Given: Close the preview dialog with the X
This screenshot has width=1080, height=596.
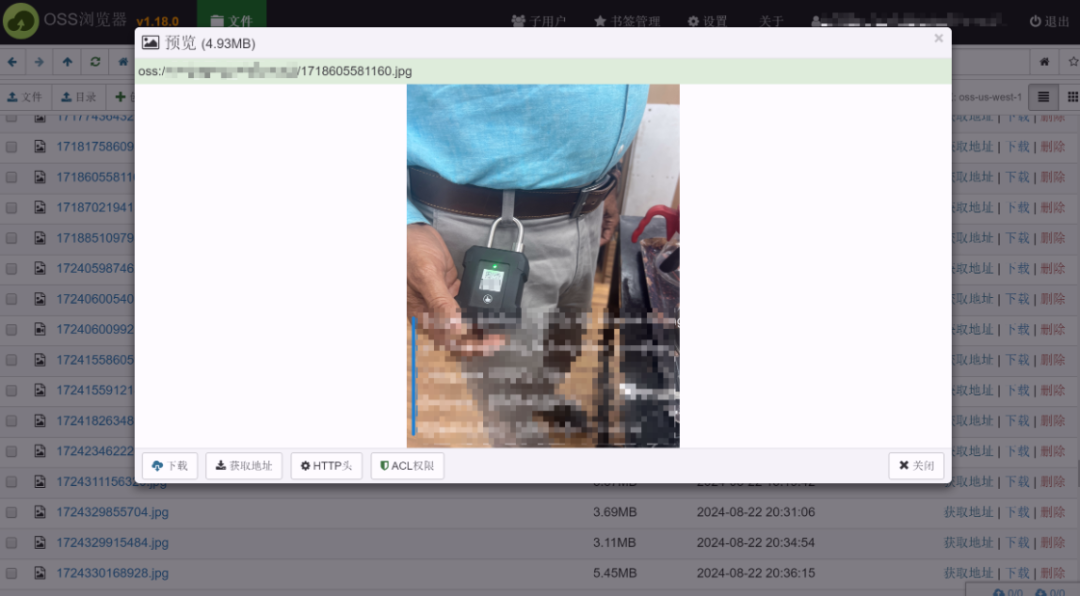Looking at the screenshot, I should (938, 39).
